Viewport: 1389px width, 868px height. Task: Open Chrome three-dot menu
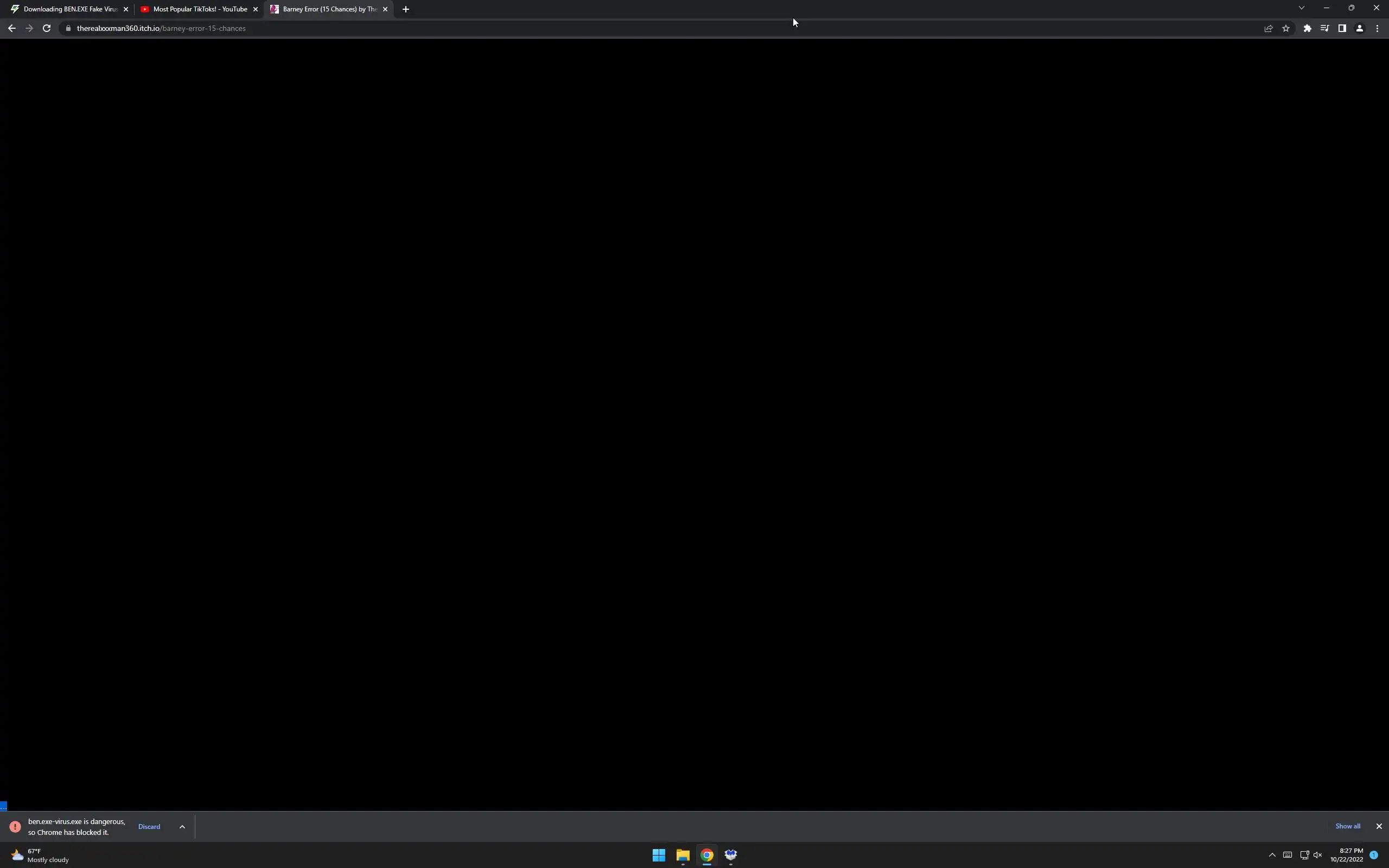coord(1377,28)
